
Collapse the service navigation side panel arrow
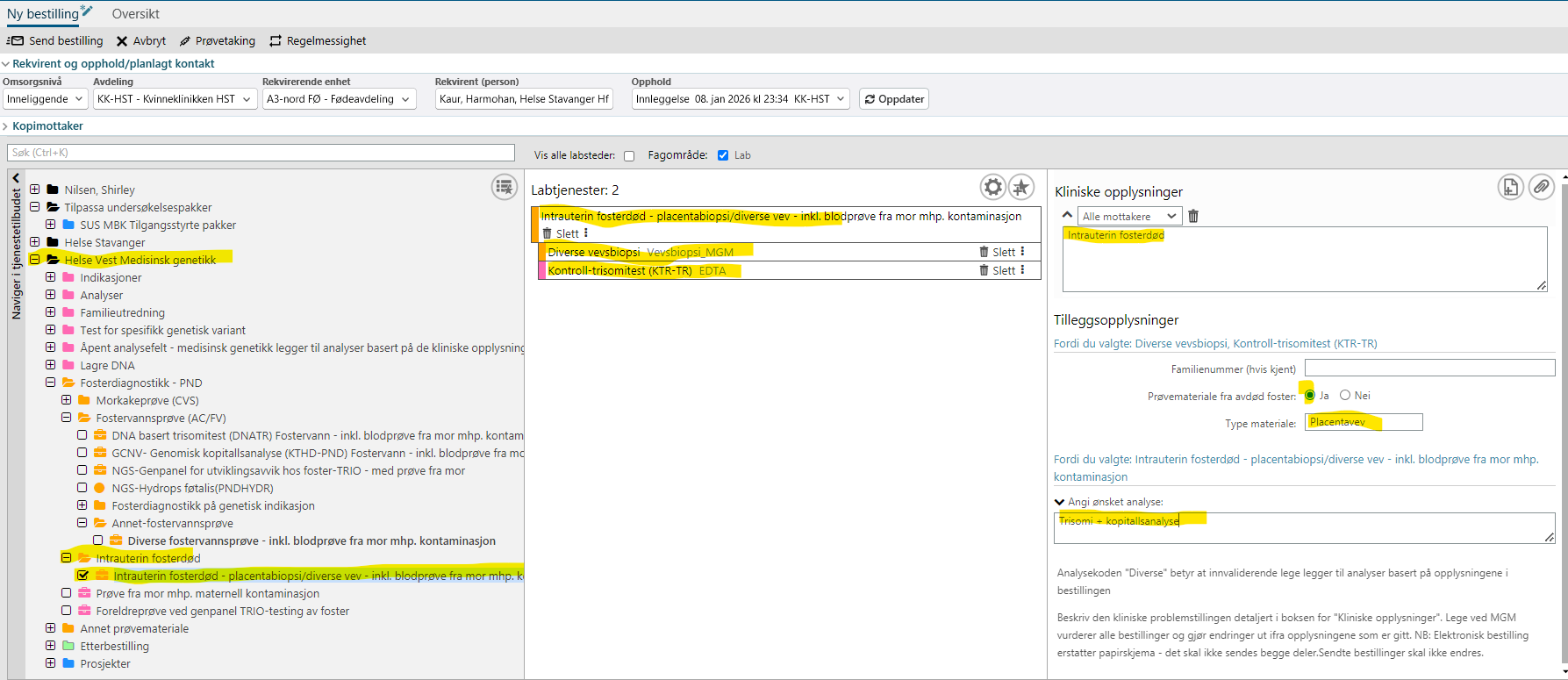[x=16, y=178]
